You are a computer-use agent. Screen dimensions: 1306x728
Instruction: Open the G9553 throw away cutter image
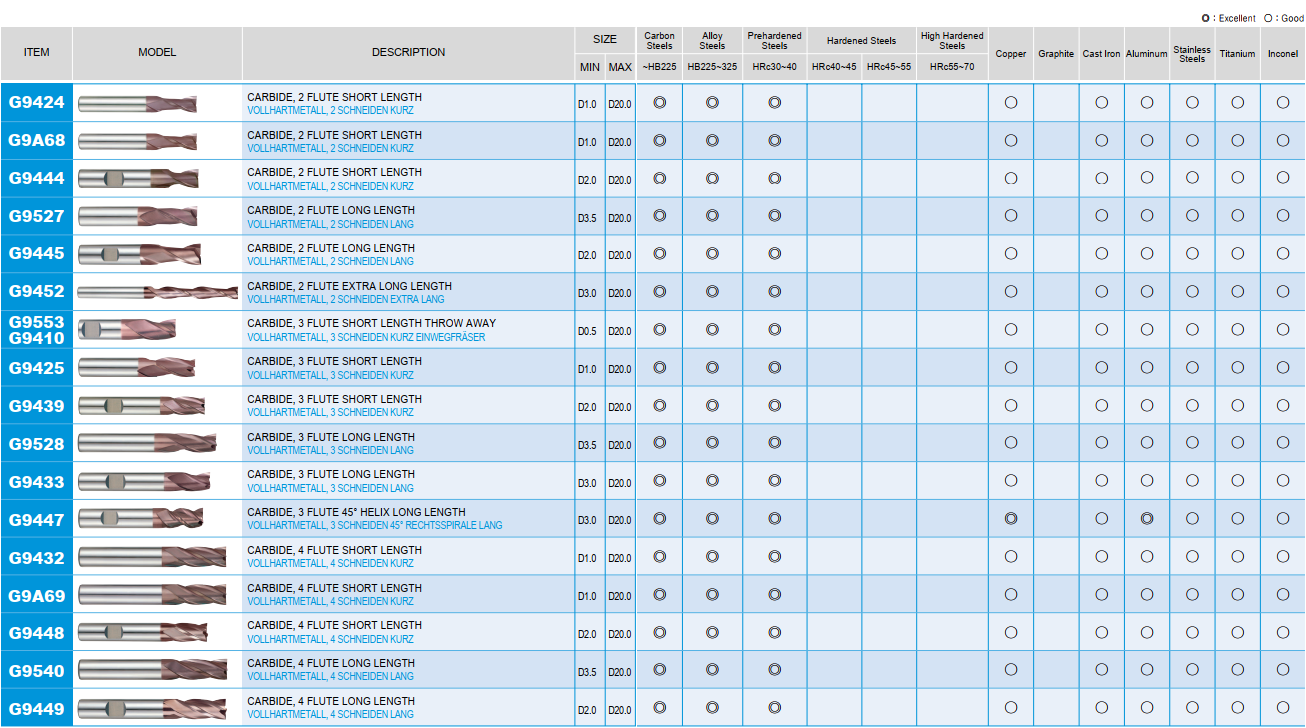127,330
